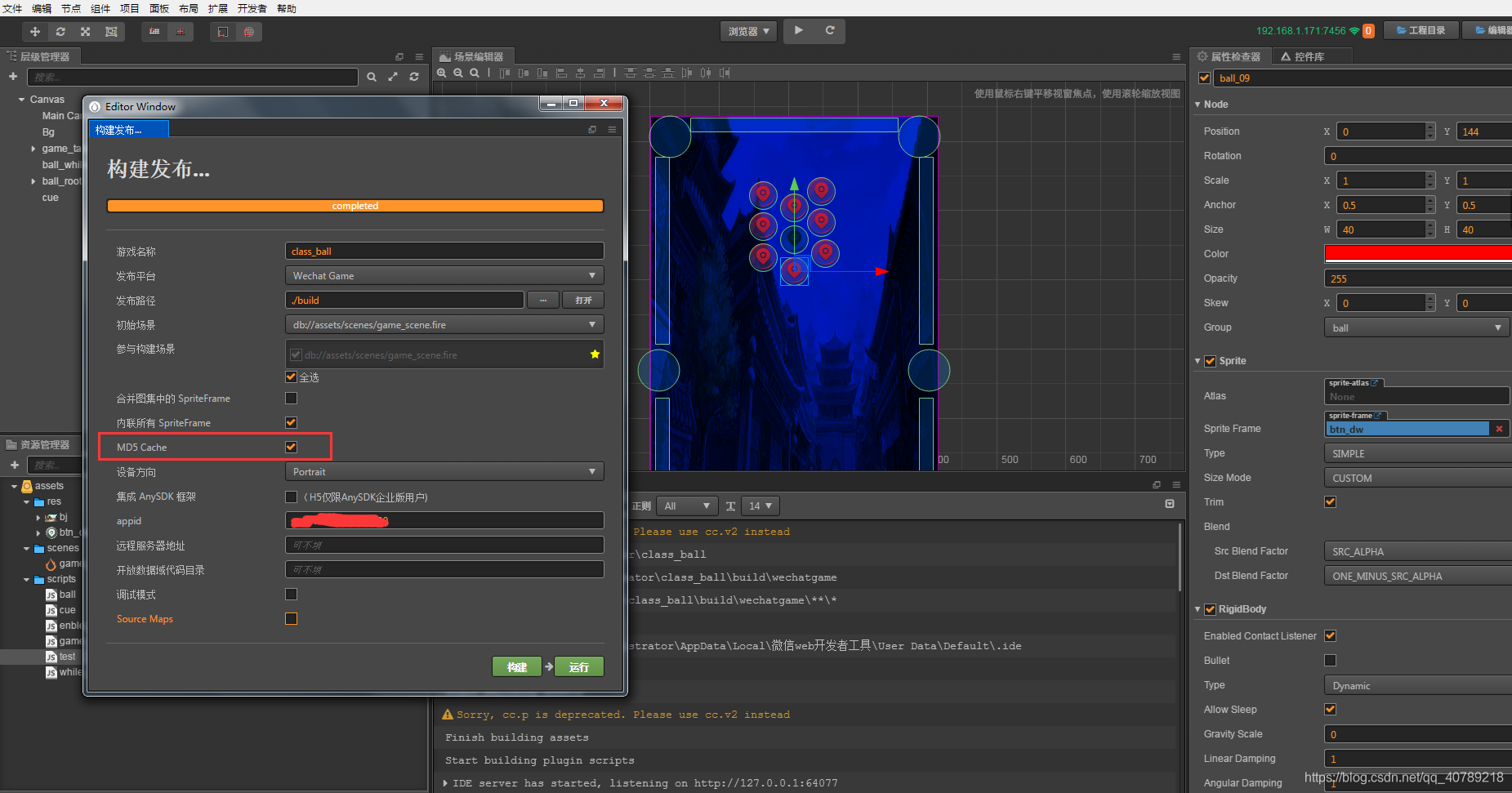Switch to the 控件库 tab
The width and height of the screenshot is (1512, 793).
point(1308,56)
